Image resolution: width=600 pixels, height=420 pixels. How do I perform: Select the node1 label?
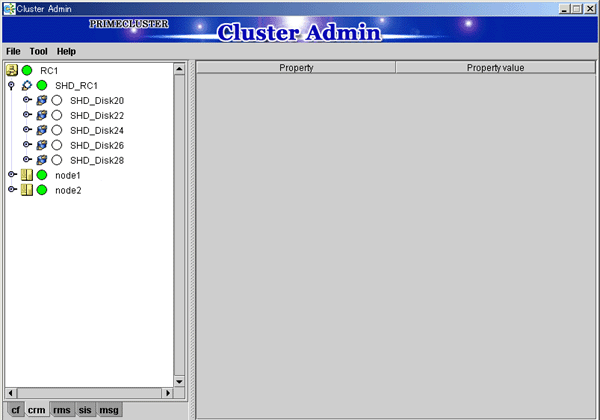[68, 175]
